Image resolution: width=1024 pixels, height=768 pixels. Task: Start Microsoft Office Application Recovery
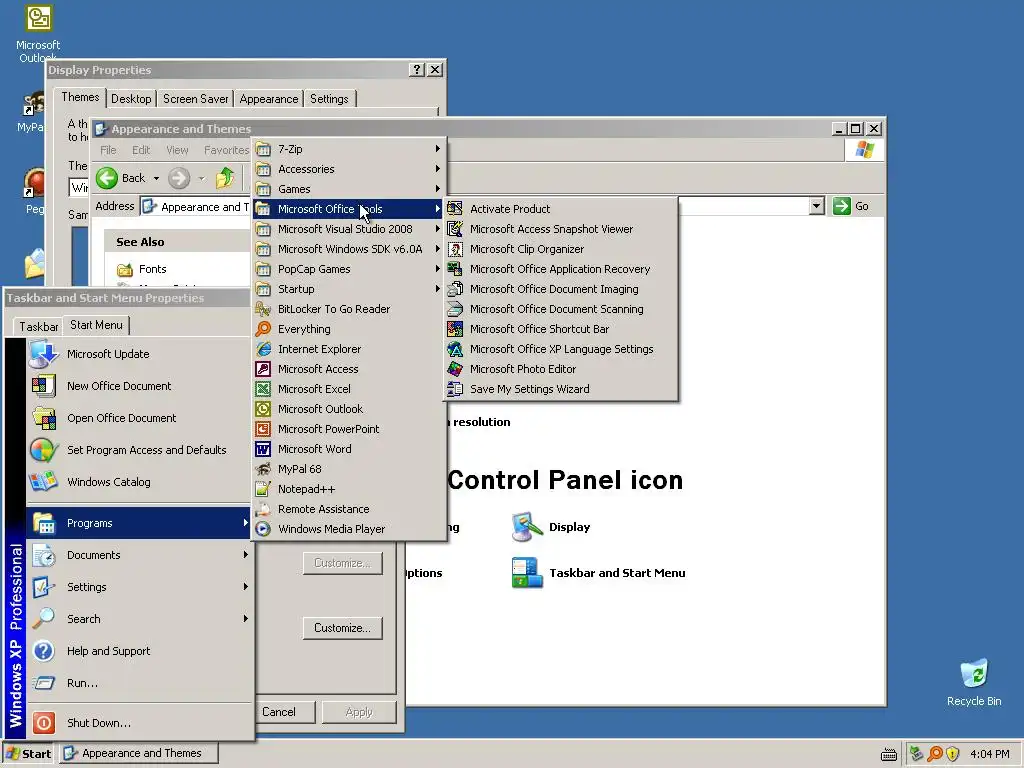coord(560,269)
